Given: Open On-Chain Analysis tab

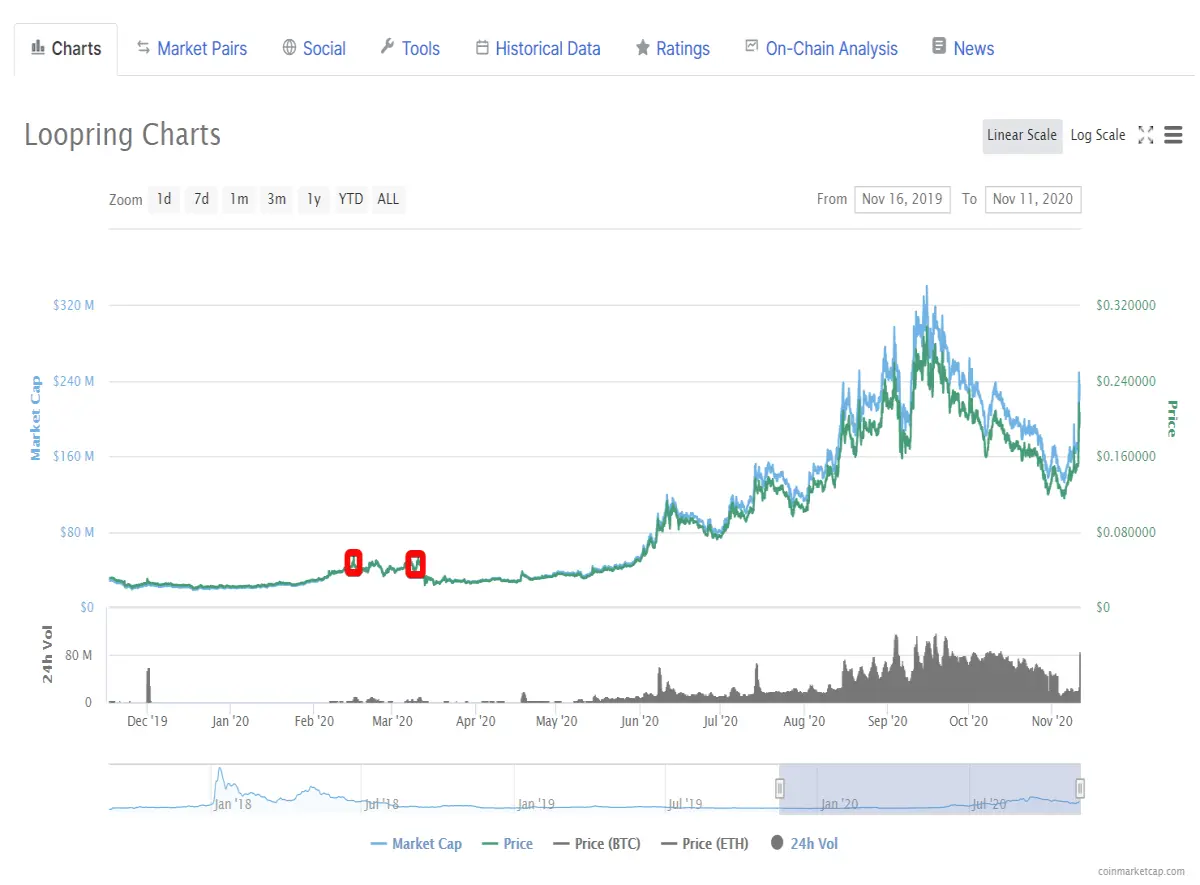Looking at the screenshot, I should (x=821, y=49).
